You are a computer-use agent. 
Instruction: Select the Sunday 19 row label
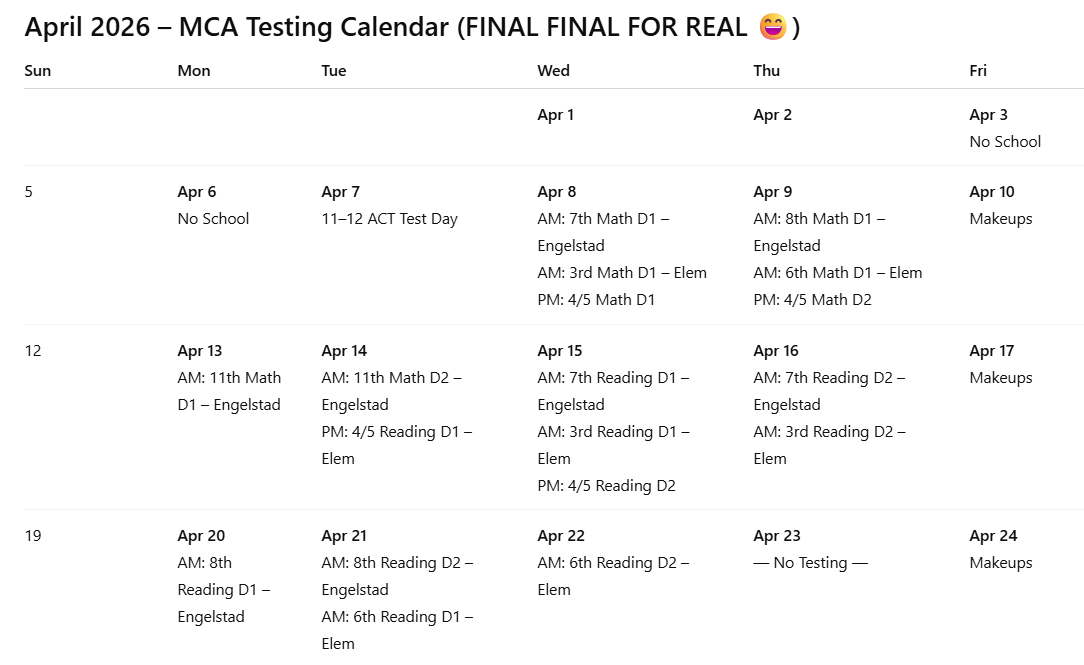click(x=33, y=536)
